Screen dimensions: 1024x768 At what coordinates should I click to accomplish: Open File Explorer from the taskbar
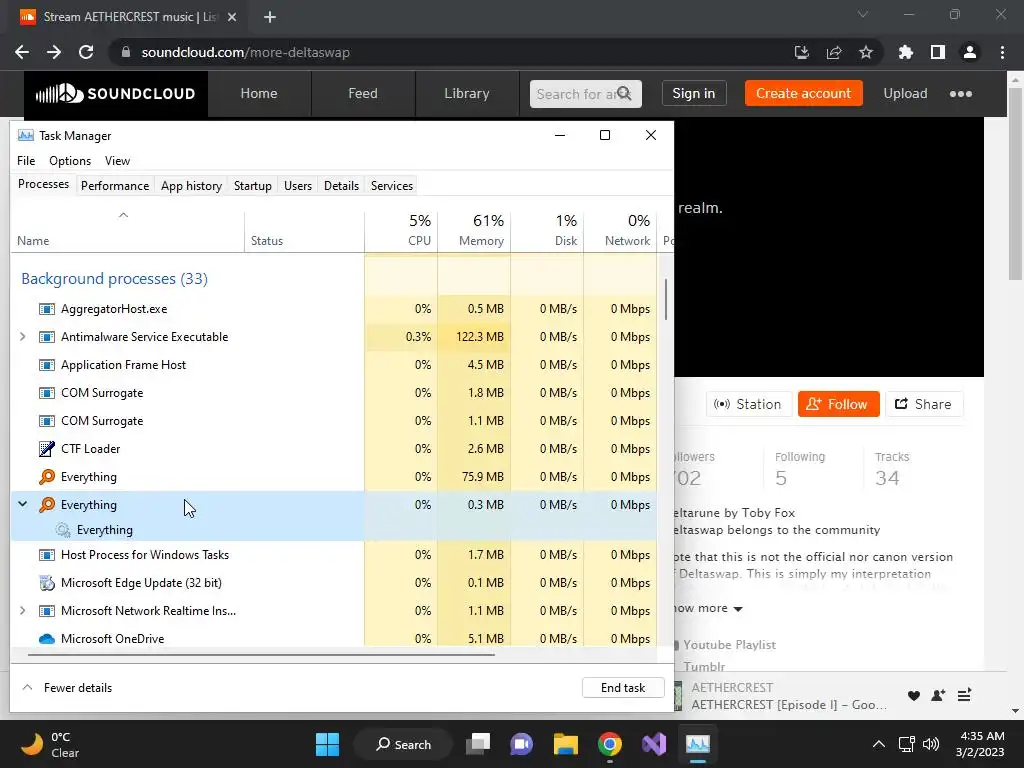coord(566,744)
